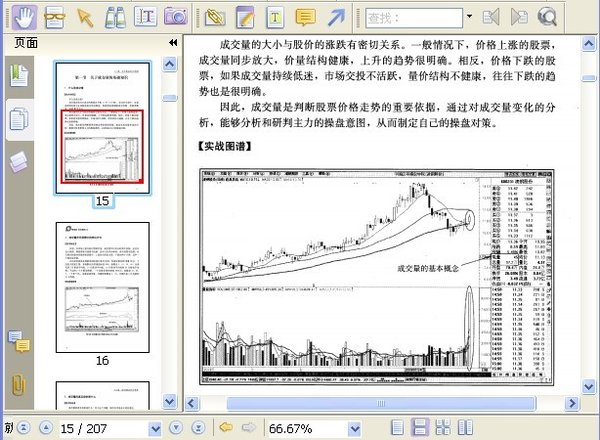This screenshot has width=600, height=440.
Task: Switch to the pages thumbnails tab
Action: pos(19,119)
